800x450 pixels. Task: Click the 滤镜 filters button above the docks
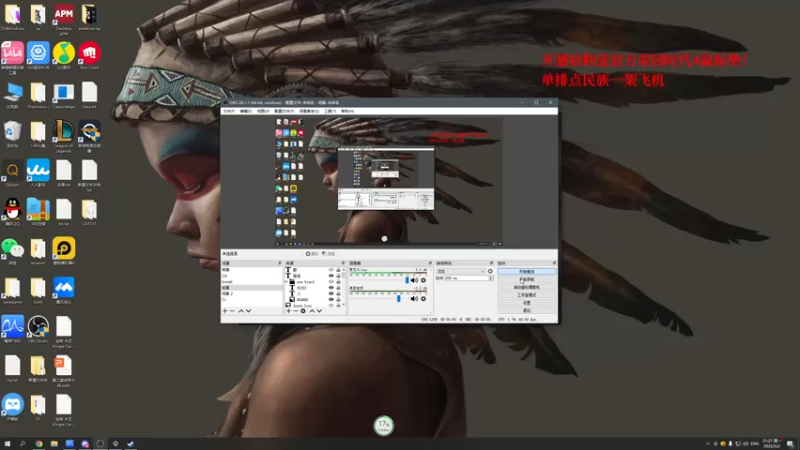[330, 254]
